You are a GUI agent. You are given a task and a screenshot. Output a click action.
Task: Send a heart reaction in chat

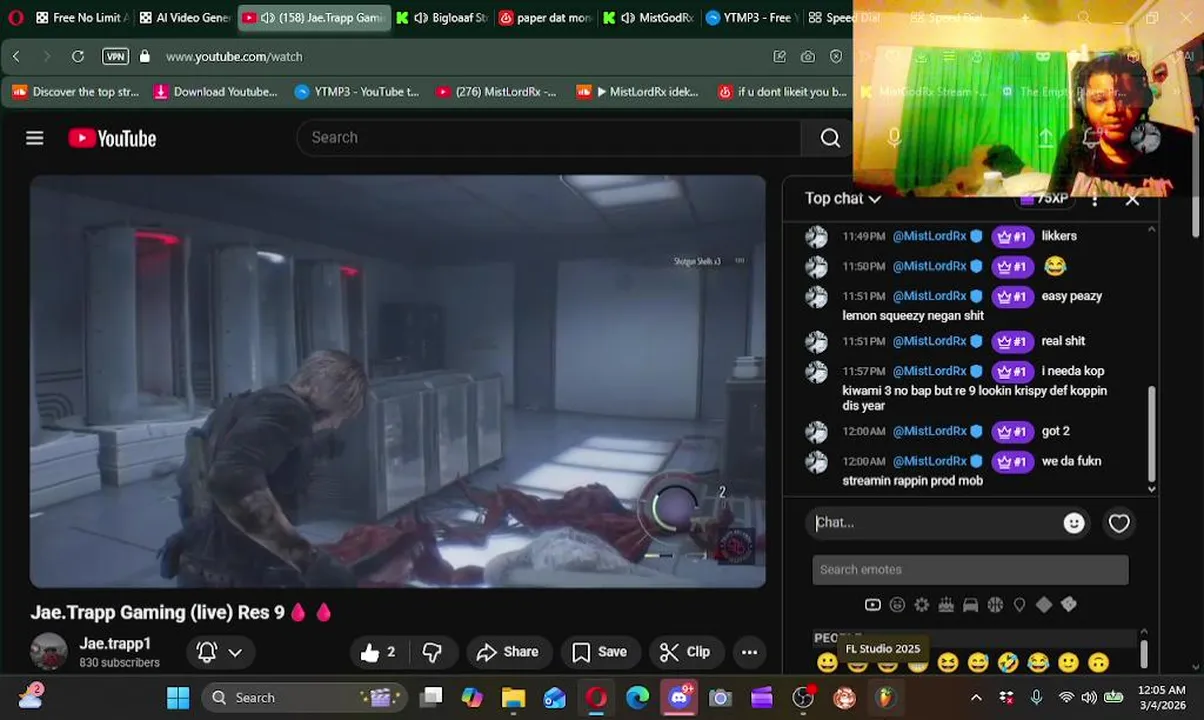(x=1119, y=523)
